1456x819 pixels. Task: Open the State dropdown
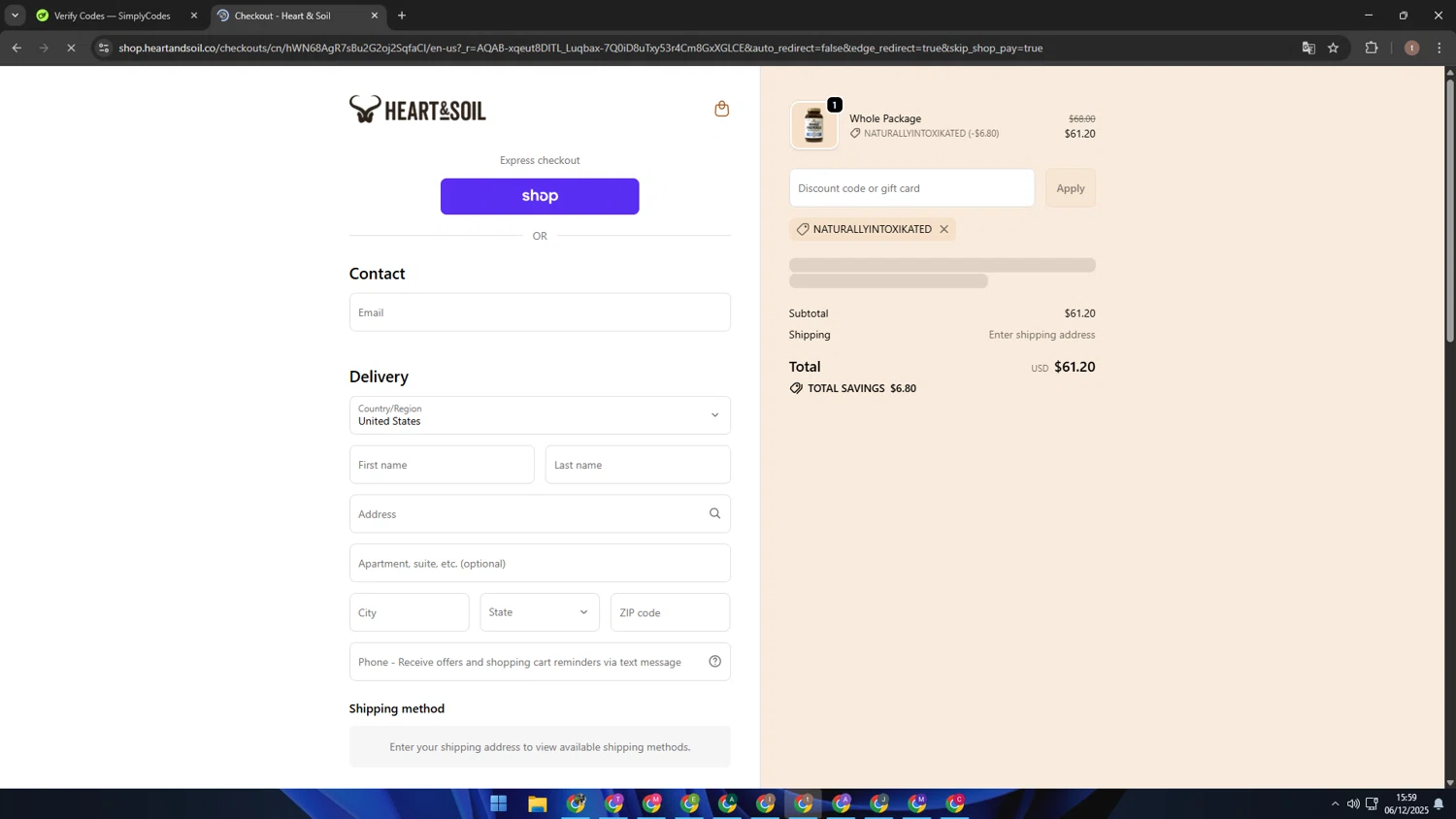pos(540,612)
